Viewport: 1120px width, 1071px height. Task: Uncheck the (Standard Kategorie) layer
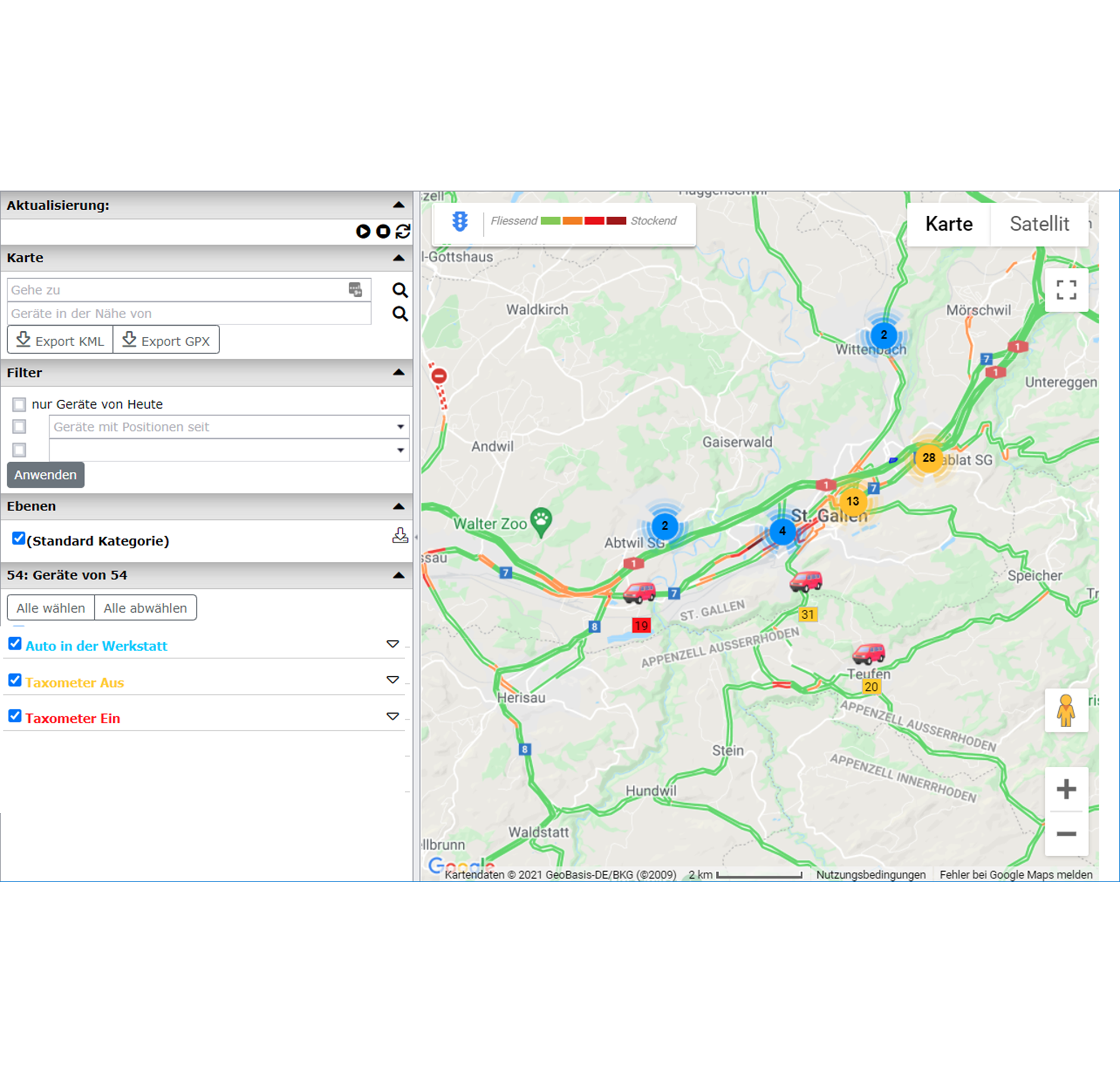click(x=19, y=538)
